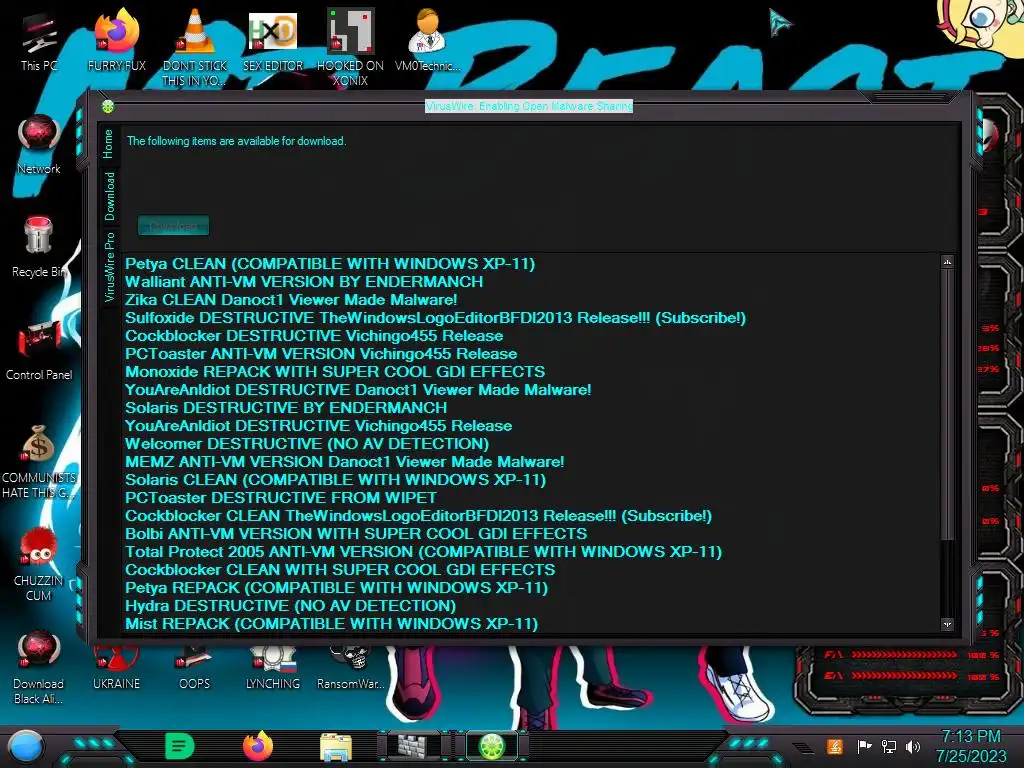This screenshot has height=768, width=1024.
Task: Open the Action Center flag icon
Action: point(864,746)
